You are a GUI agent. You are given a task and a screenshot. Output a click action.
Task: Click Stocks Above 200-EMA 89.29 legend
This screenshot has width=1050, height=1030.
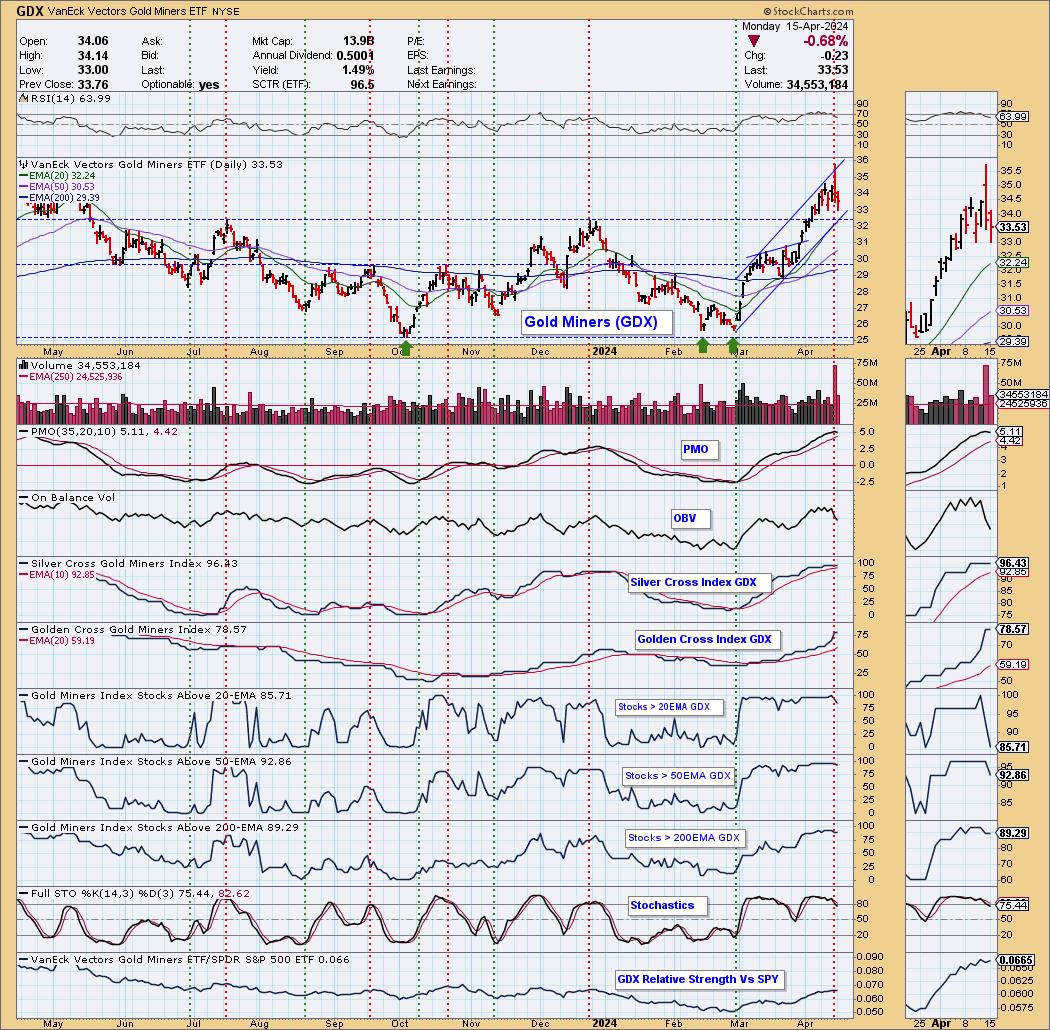159,827
